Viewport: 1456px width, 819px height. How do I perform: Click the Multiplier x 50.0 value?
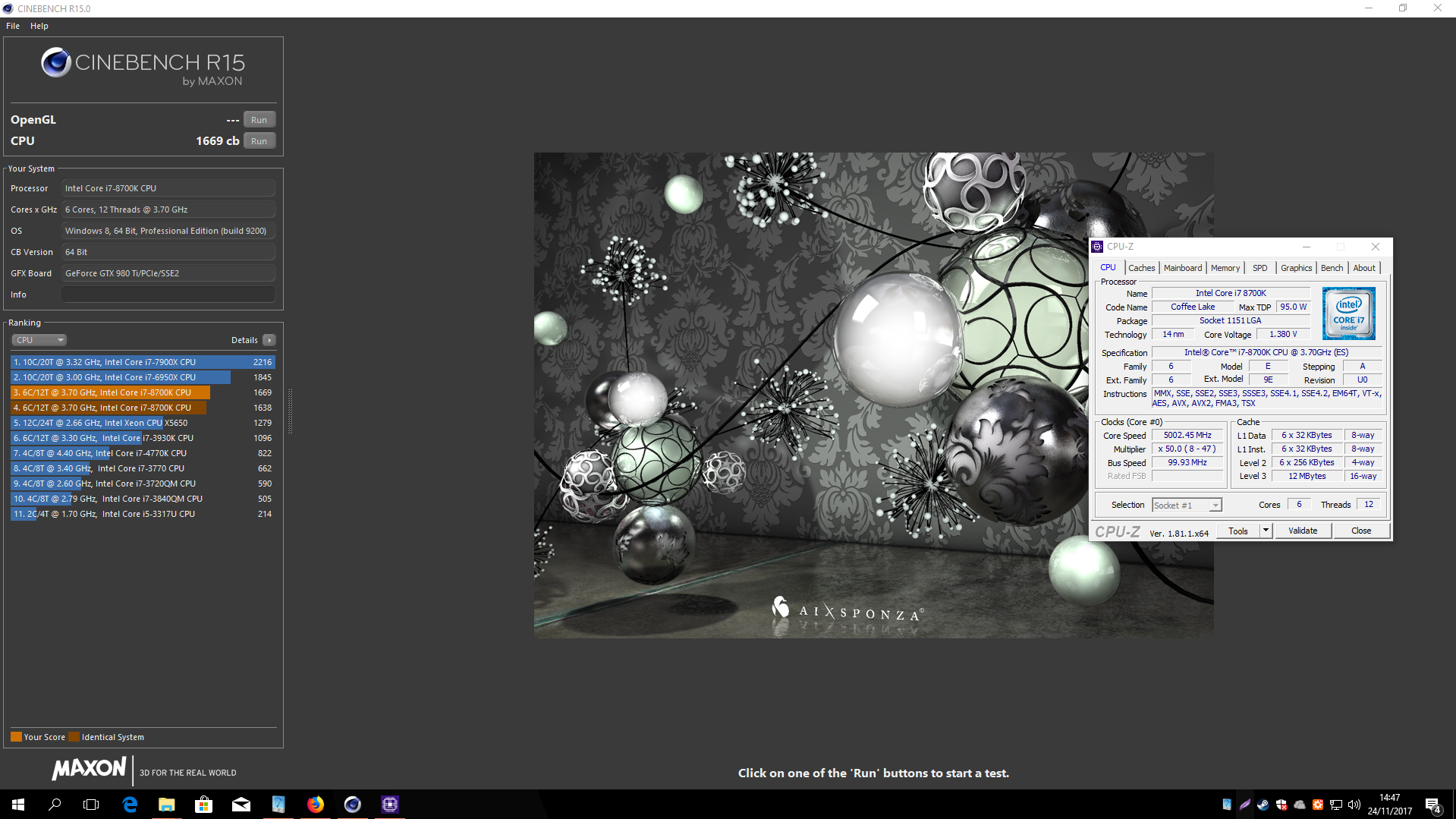[1187, 449]
